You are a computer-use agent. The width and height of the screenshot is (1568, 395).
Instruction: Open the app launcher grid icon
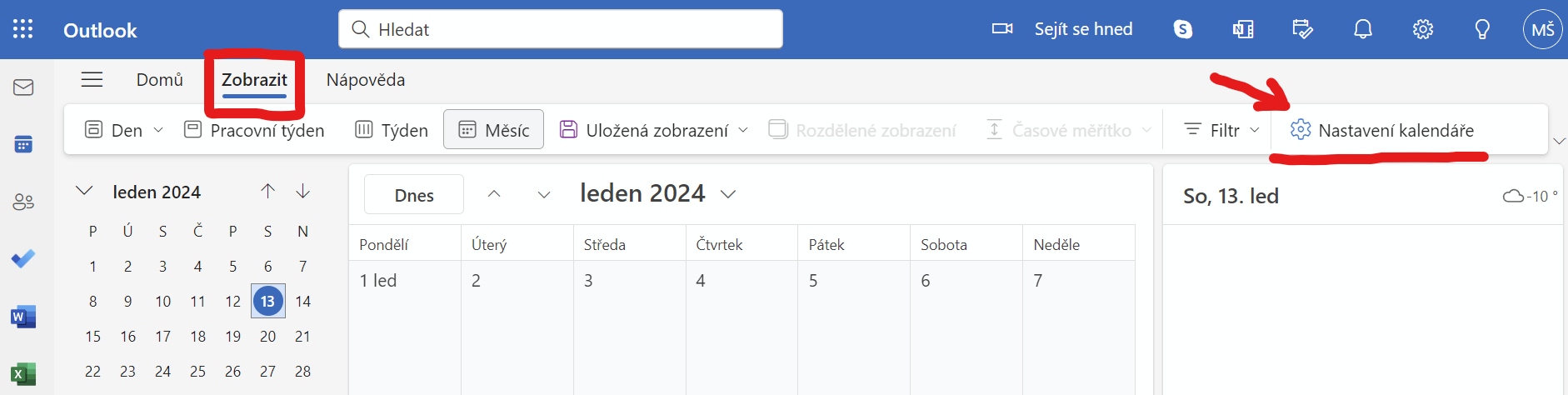[x=23, y=29]
